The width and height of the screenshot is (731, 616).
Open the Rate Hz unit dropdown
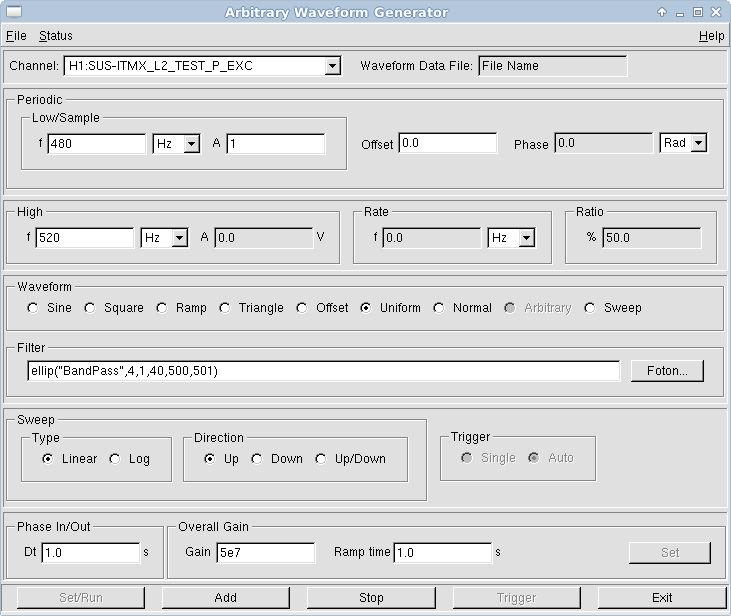[526, 238]
